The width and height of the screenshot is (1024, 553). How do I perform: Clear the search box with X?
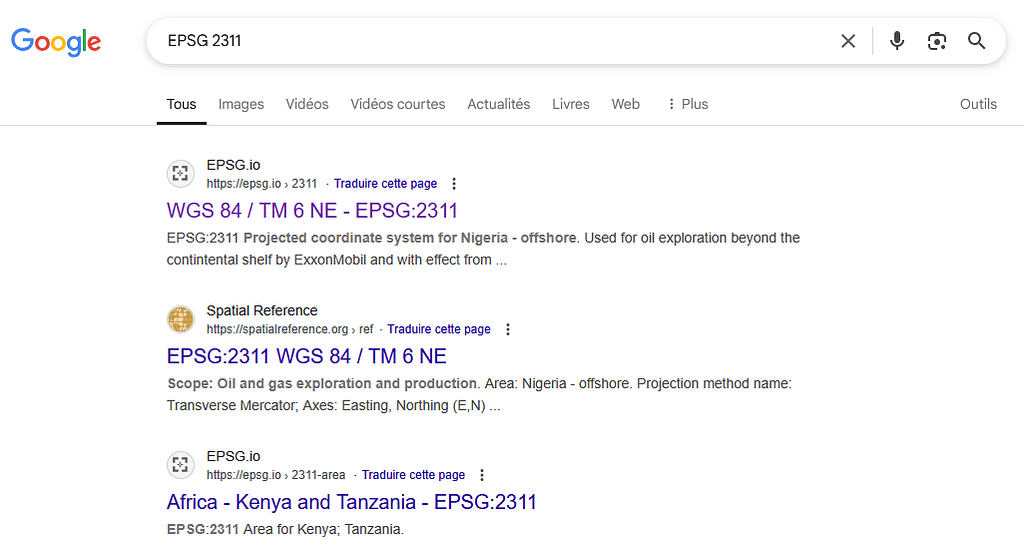point(848,41)
